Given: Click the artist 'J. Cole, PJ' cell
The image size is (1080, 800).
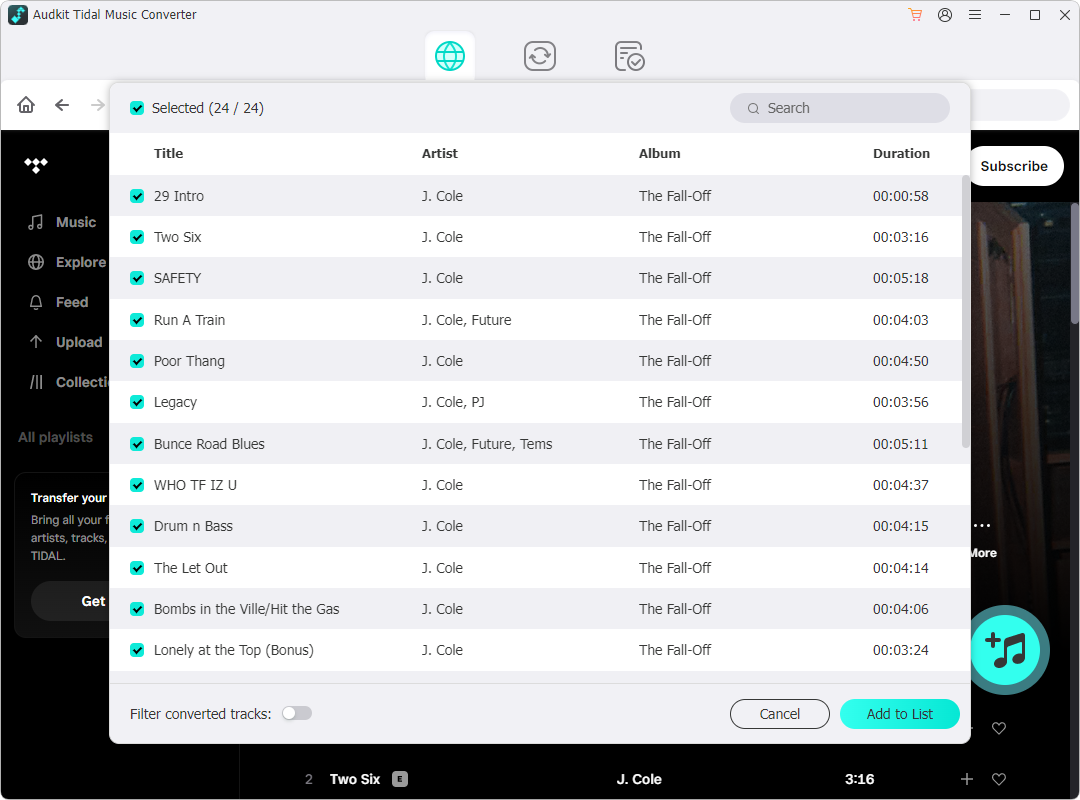Looking at the screenshot, I should pos(453,402).
